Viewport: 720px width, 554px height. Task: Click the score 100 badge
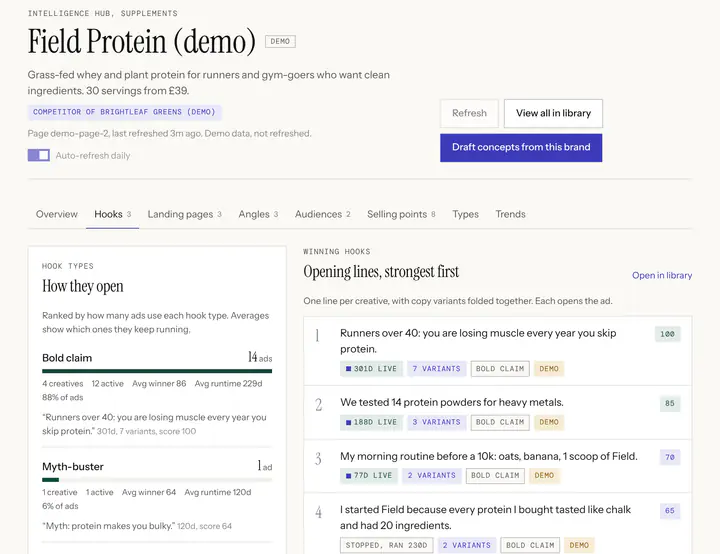point(667,334)
